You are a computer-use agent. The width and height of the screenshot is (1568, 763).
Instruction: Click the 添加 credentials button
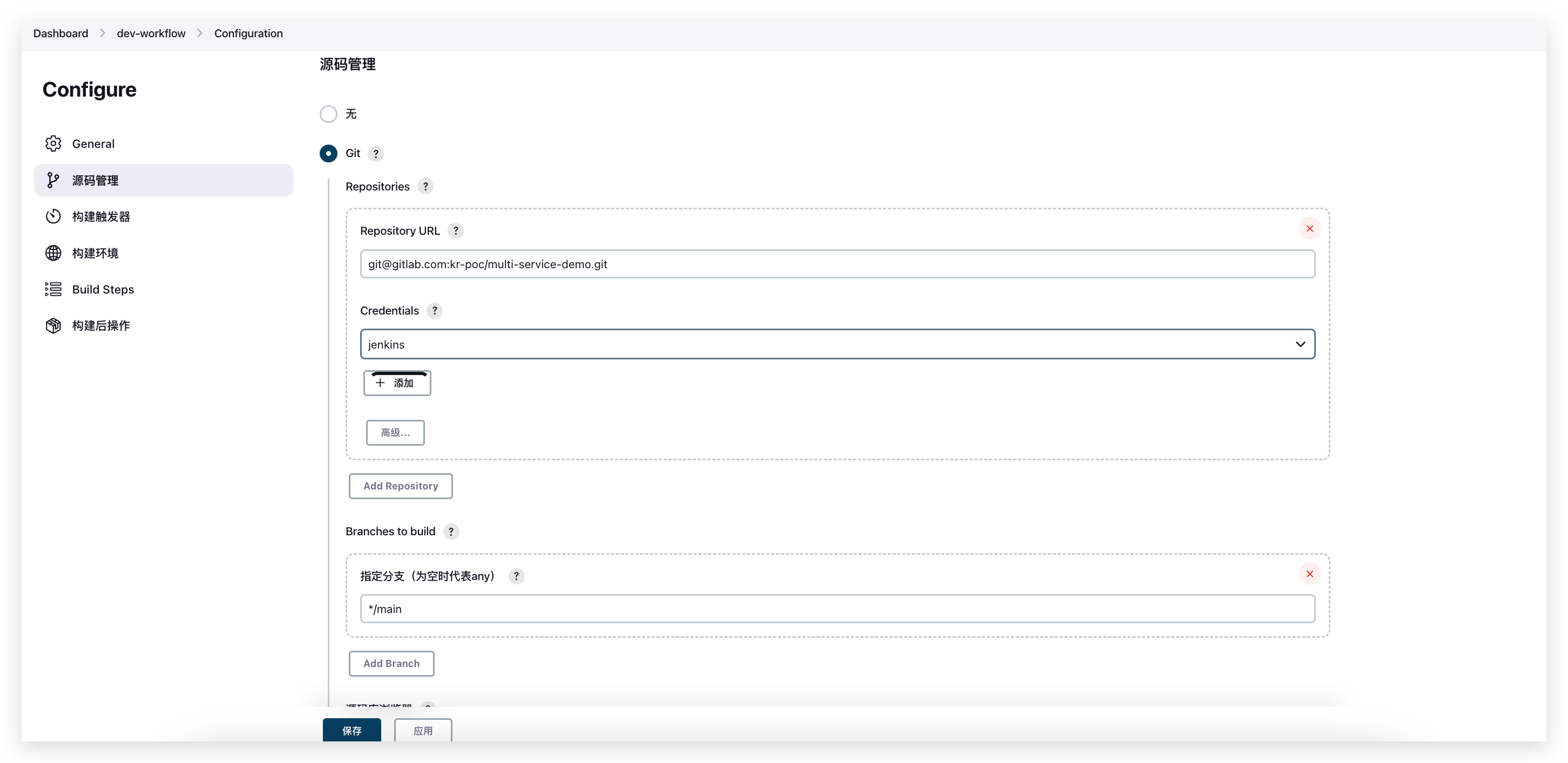point(397,383)
